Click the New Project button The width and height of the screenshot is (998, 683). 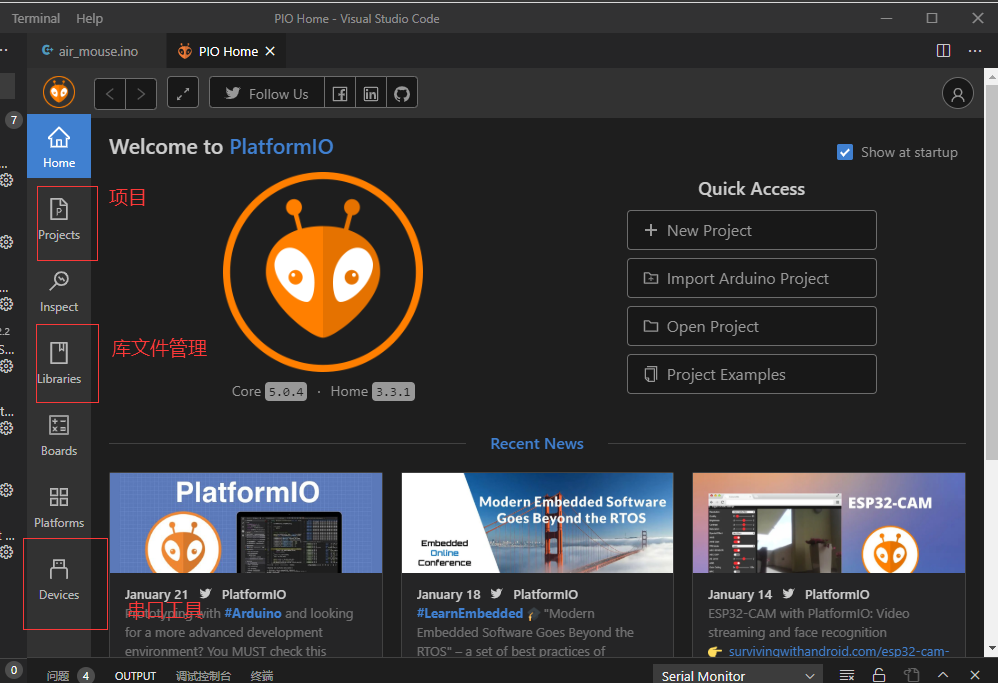[x=751, y=230]
